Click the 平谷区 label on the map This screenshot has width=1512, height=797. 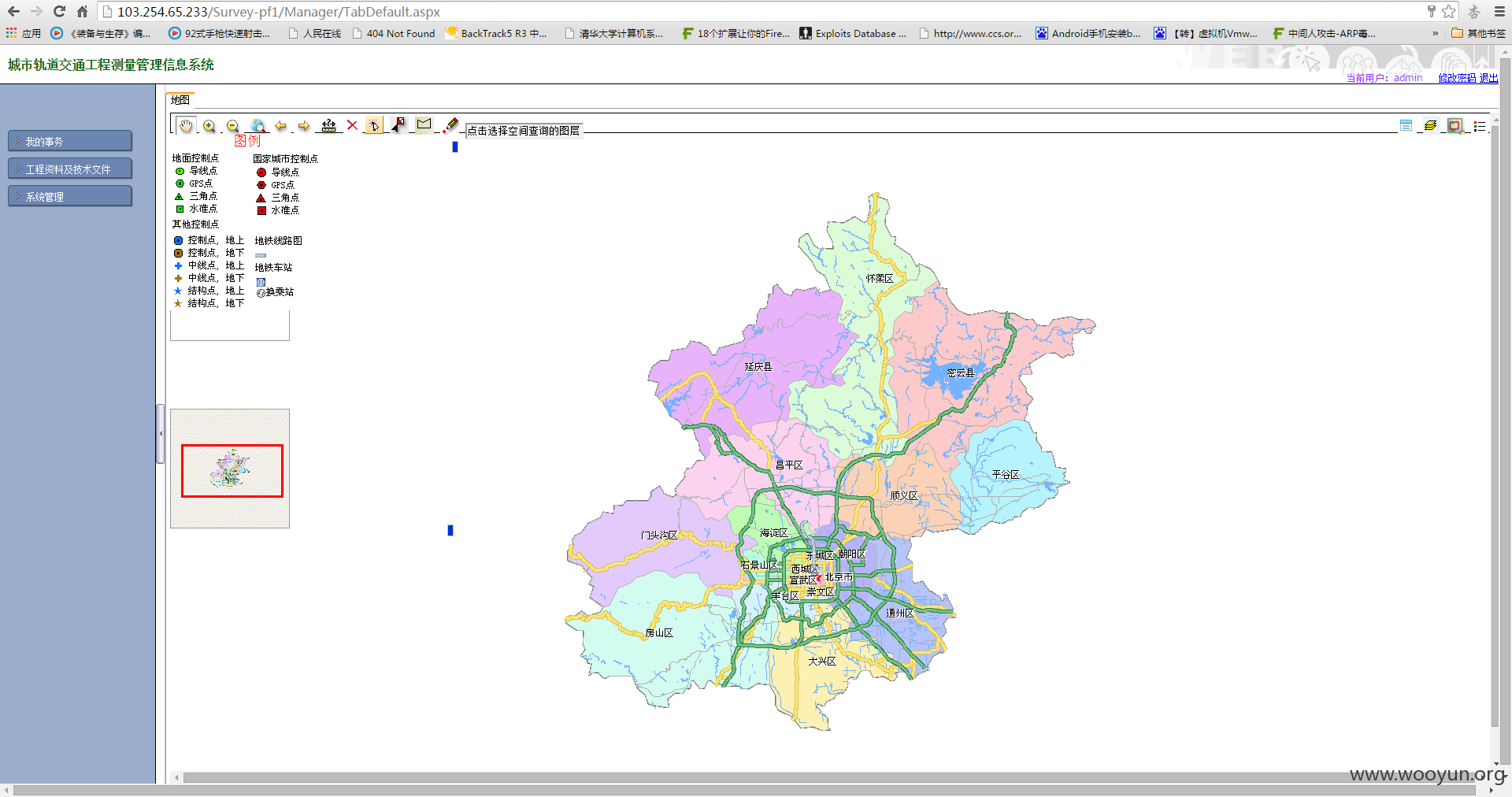click(1006, 475)
